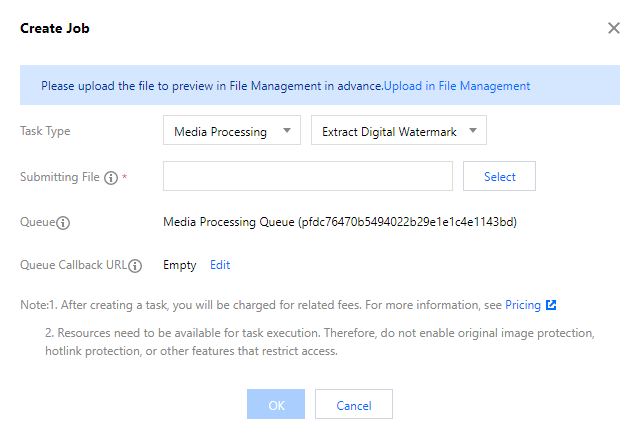Image resolution: width=640 pixels, height=437 pixels.
Task: Open the Pricing link in the note
Action: [x=522, y=304]
